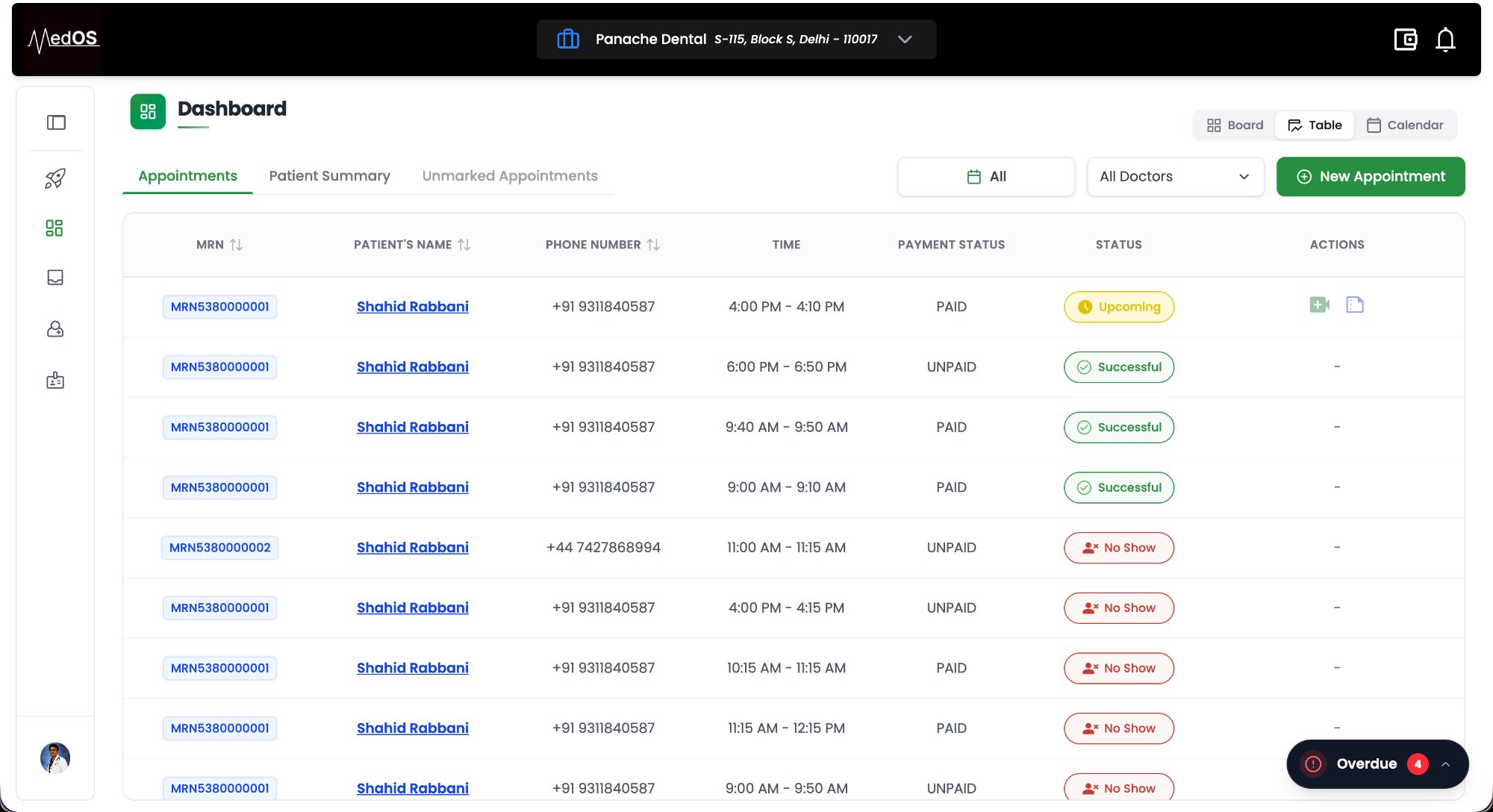Open the inbox tray icon in sidebar

(x=55, y=278)
